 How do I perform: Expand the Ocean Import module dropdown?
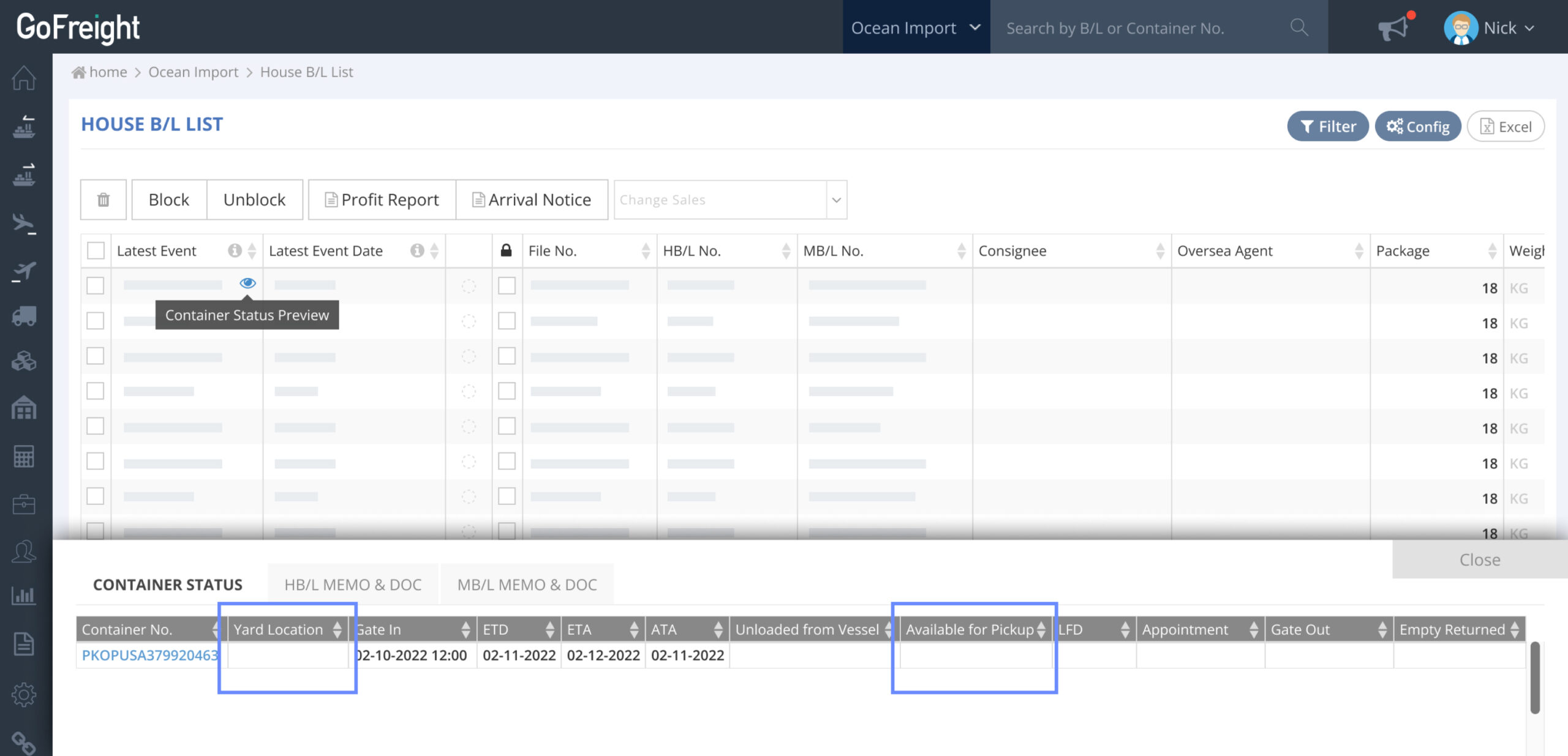915,28
